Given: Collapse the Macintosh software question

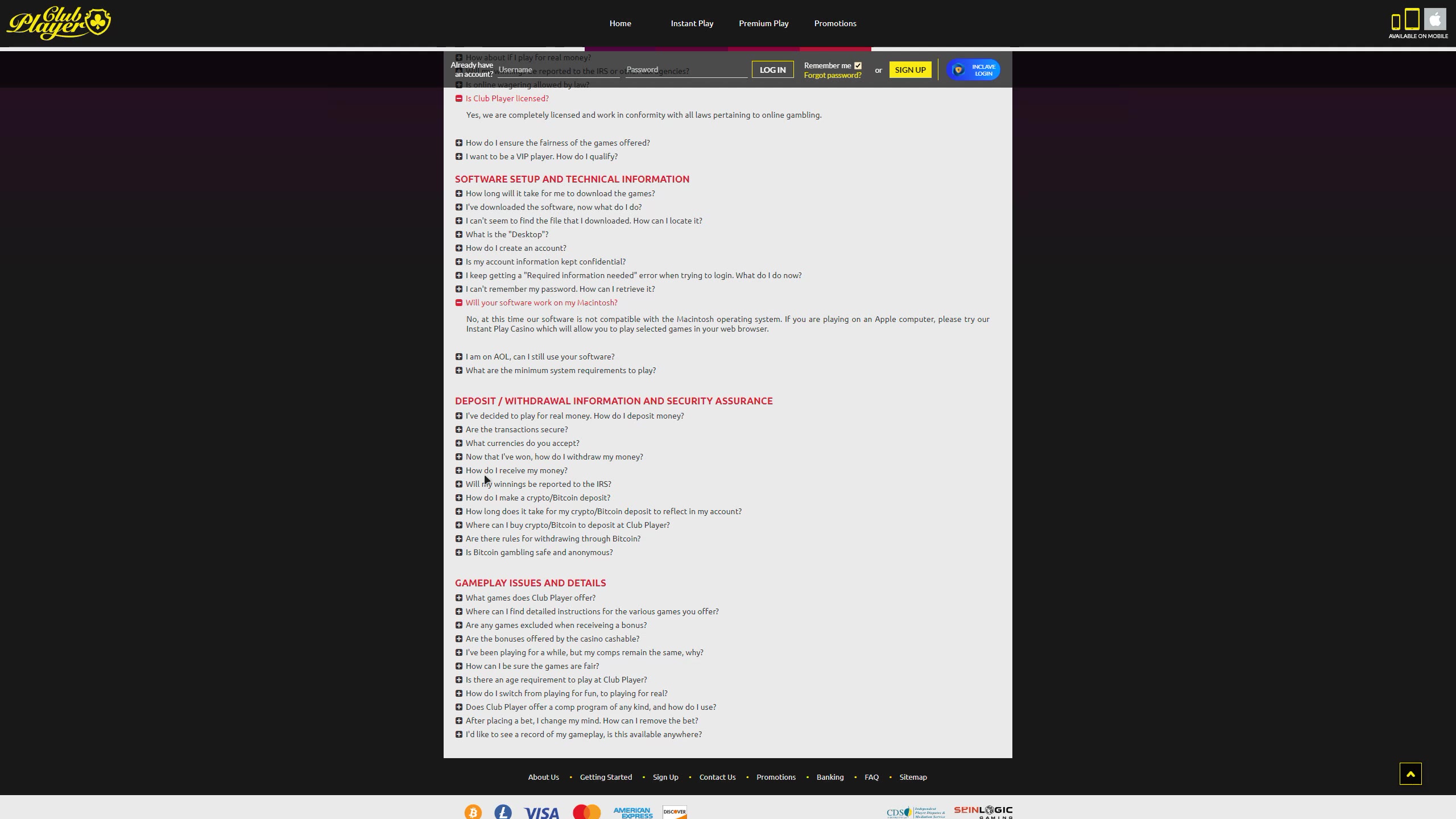Looking at the screenshot, I should click(541, 303).
